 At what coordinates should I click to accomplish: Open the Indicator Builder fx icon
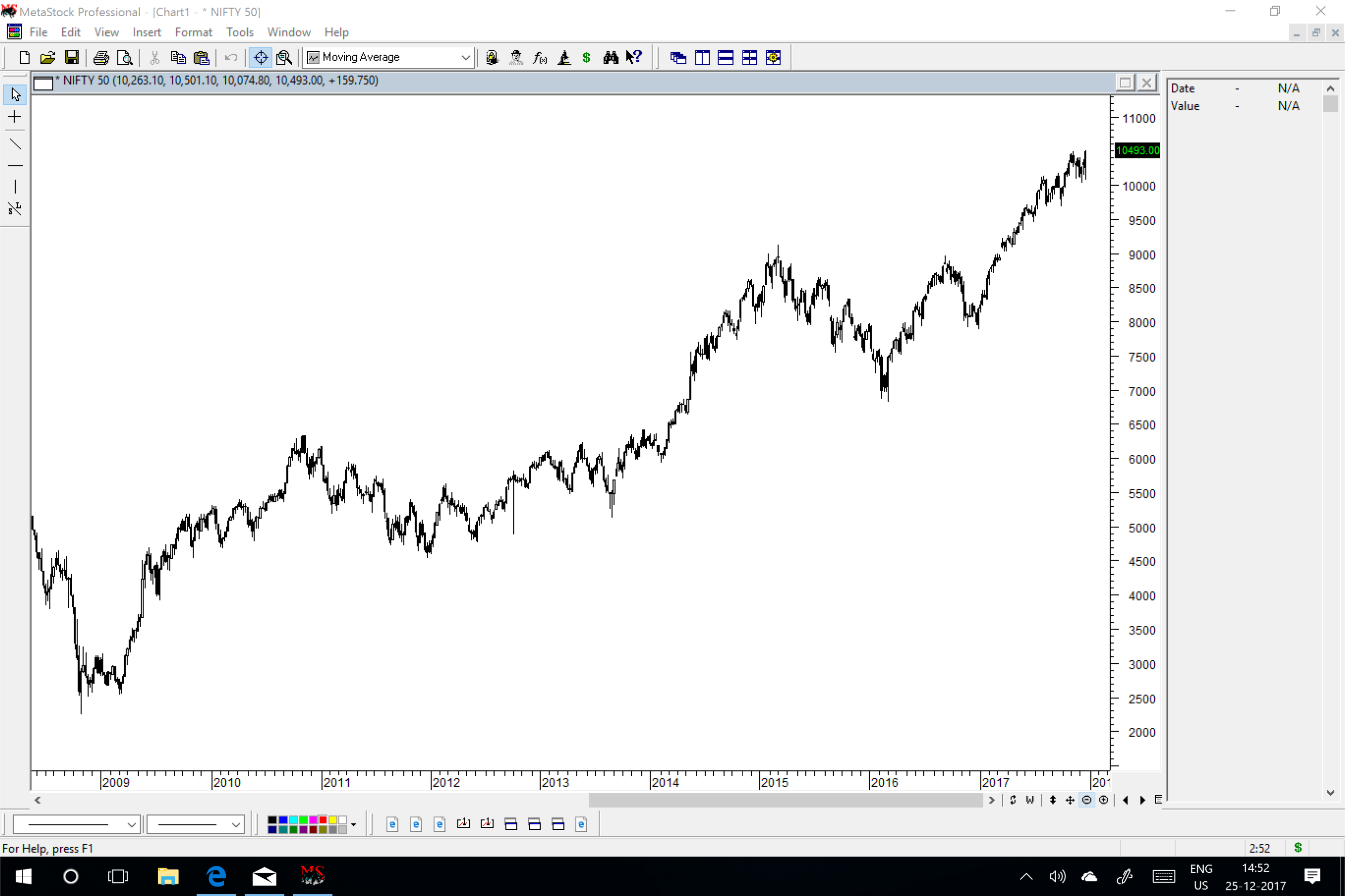(540, 57)
